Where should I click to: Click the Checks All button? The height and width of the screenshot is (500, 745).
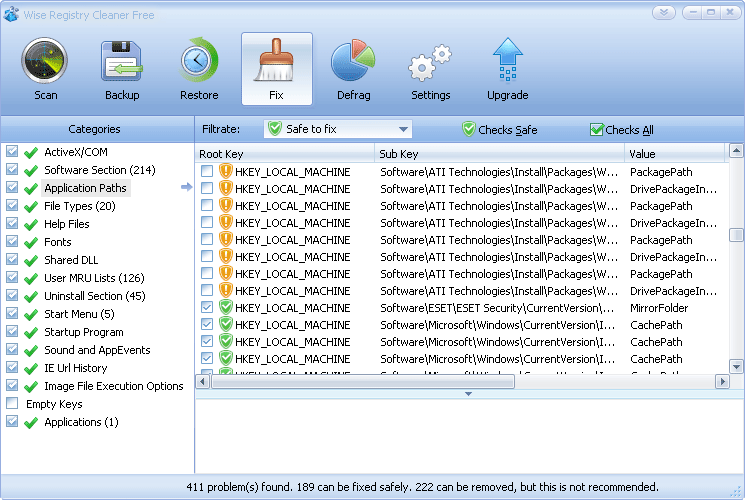point(621,129)
